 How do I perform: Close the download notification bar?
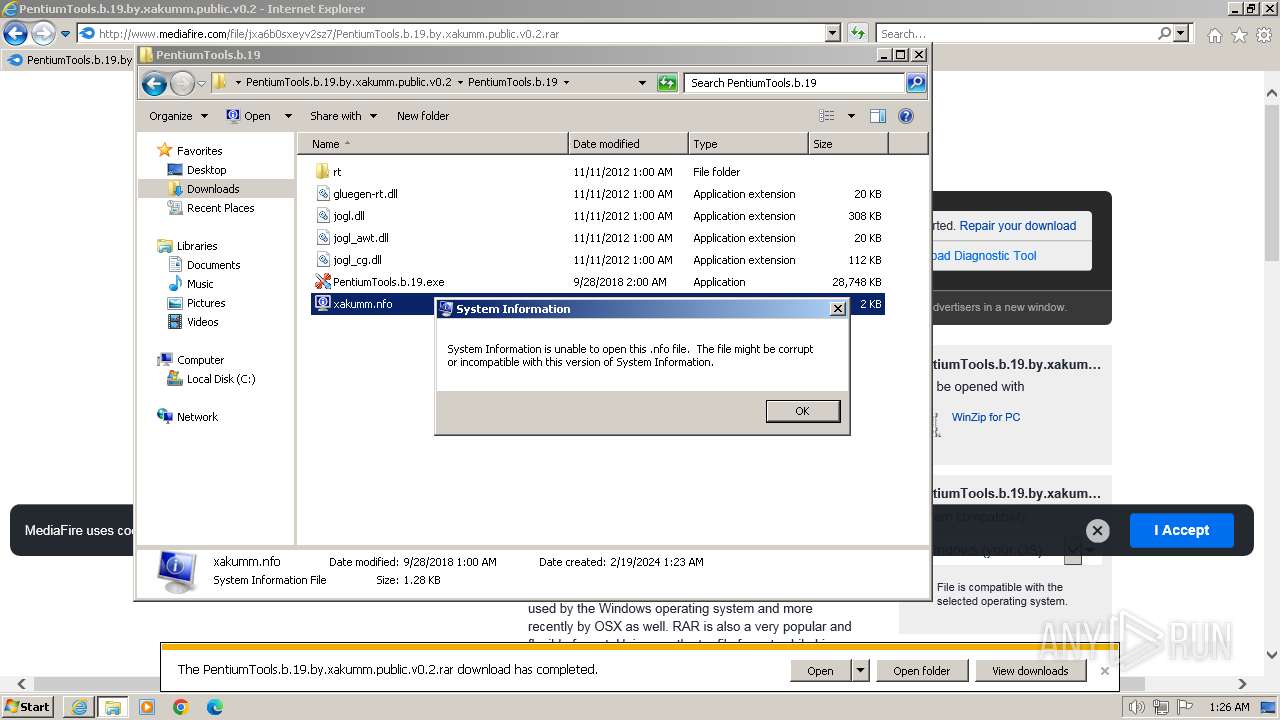click(1104, 671)
